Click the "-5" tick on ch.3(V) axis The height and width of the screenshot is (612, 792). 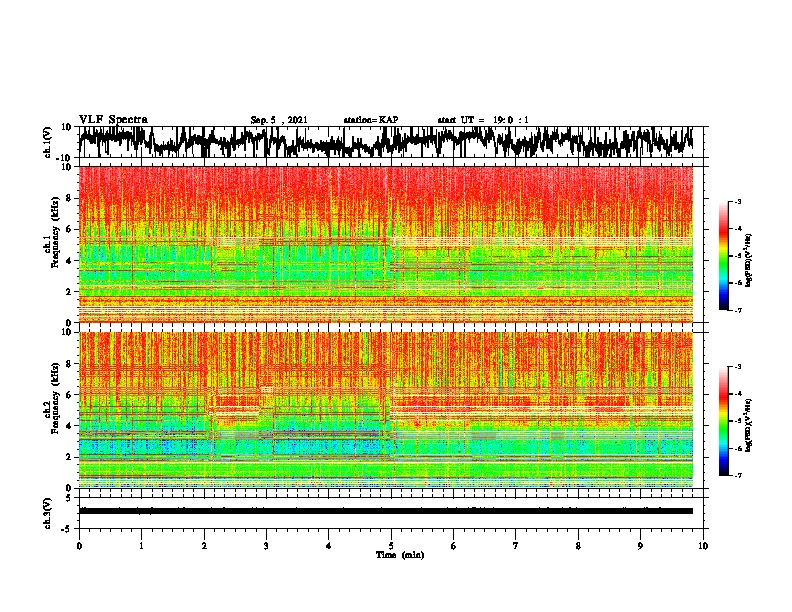[x=67, y=529]
